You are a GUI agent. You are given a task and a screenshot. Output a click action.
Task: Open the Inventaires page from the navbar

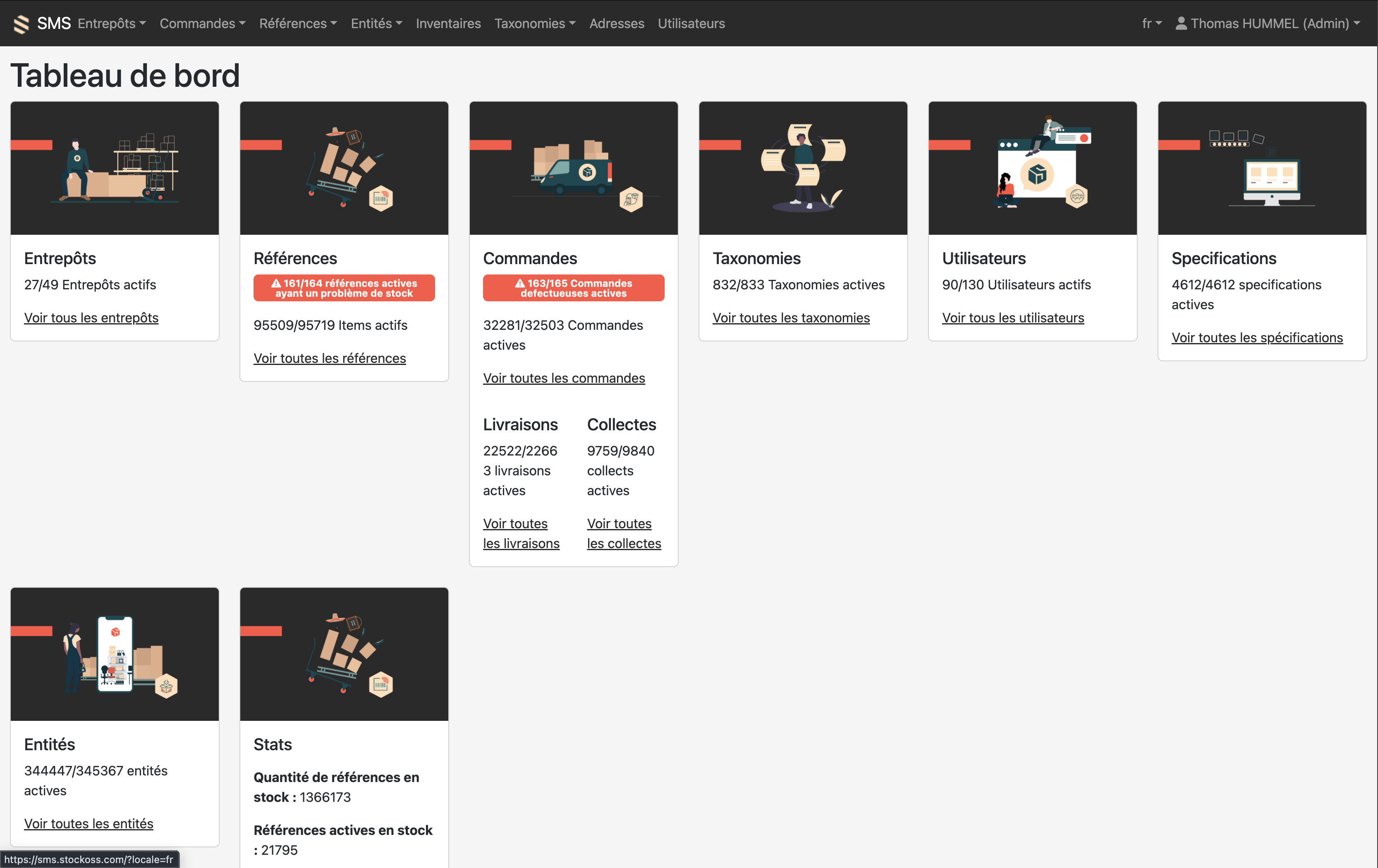pyautogui.click(x=448, y=24)
